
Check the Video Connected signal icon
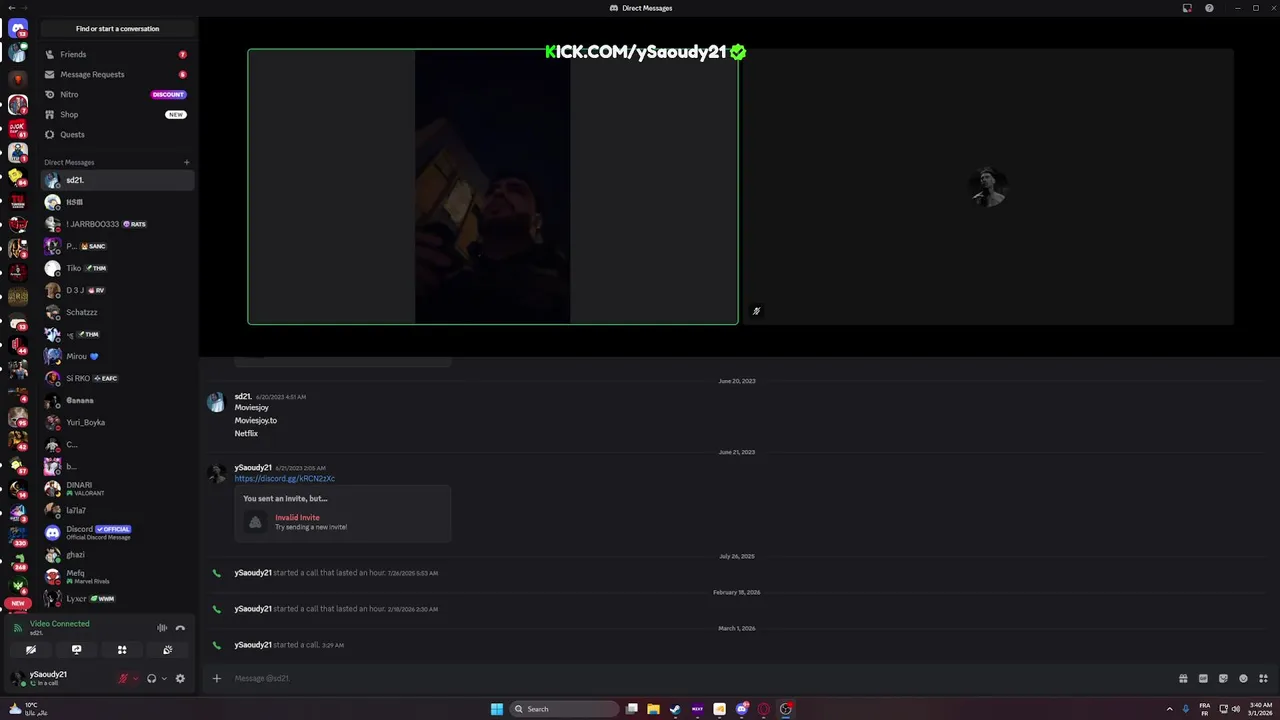point(17,628)
